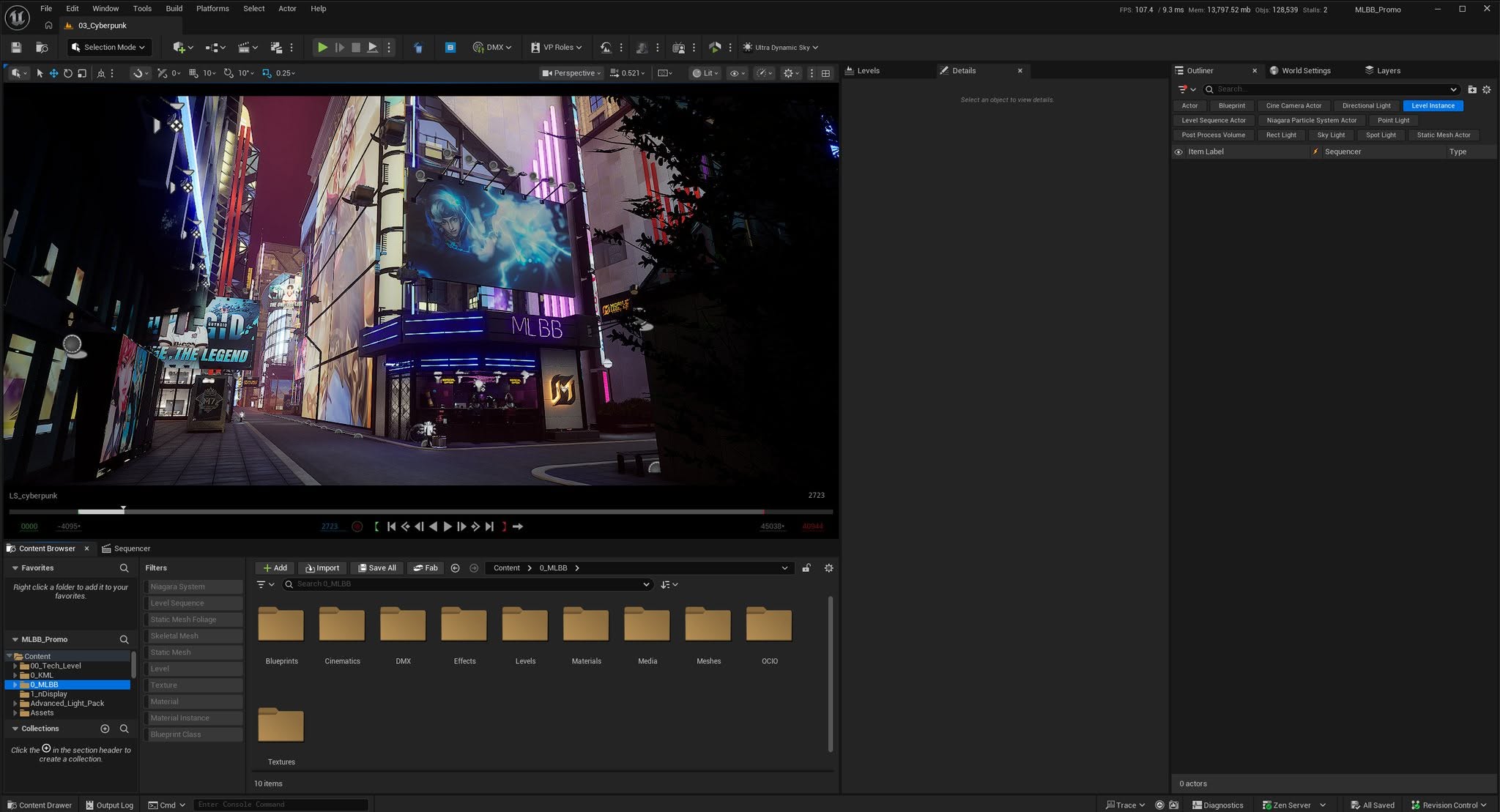Viewport: 1500px width, 812px height.
Task: Switch to the Sequencer tab
Action: tap(126, 548)
